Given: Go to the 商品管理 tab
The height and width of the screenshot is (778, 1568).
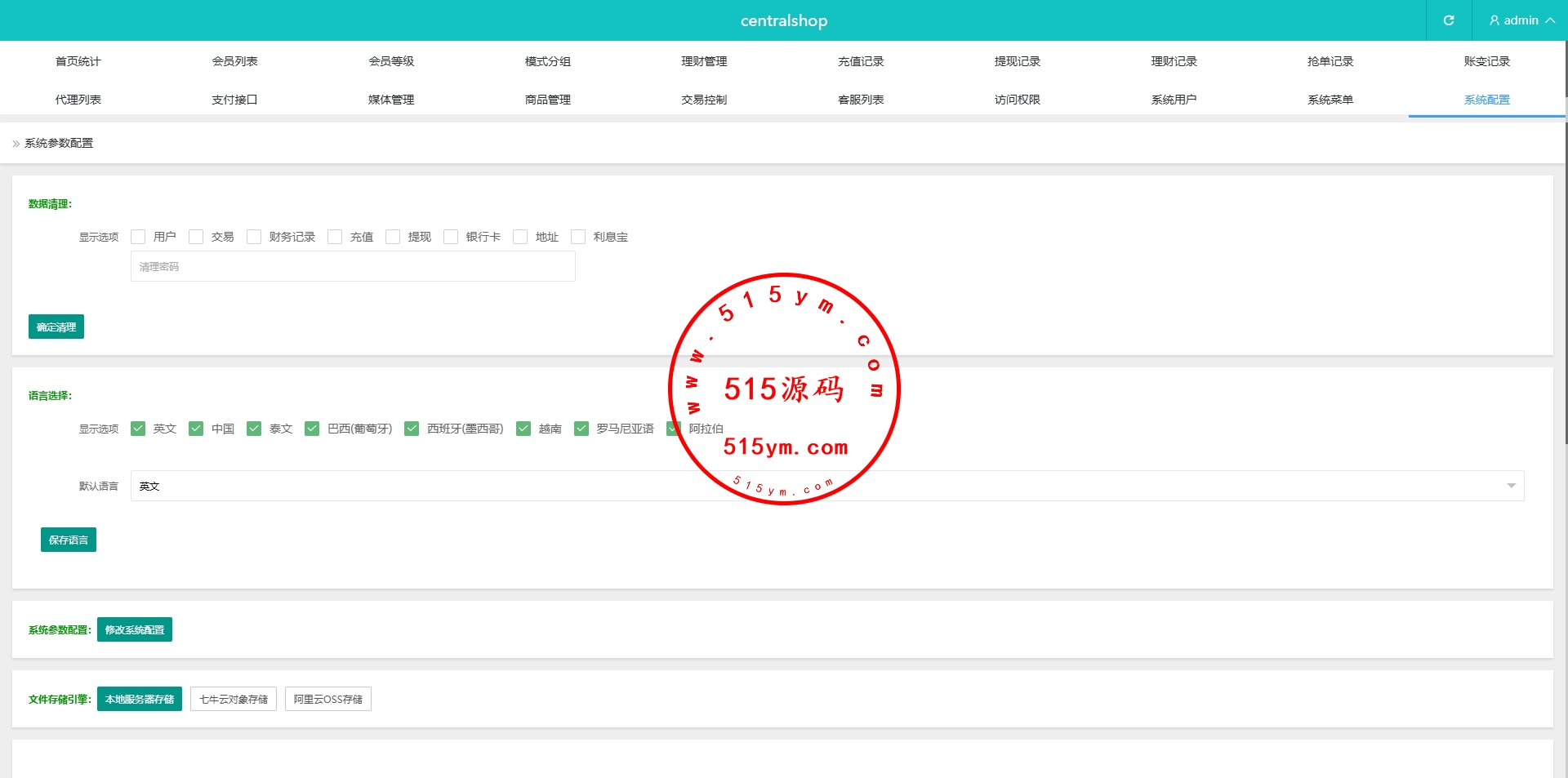Looking at the screenshot, I should [547, 100].
